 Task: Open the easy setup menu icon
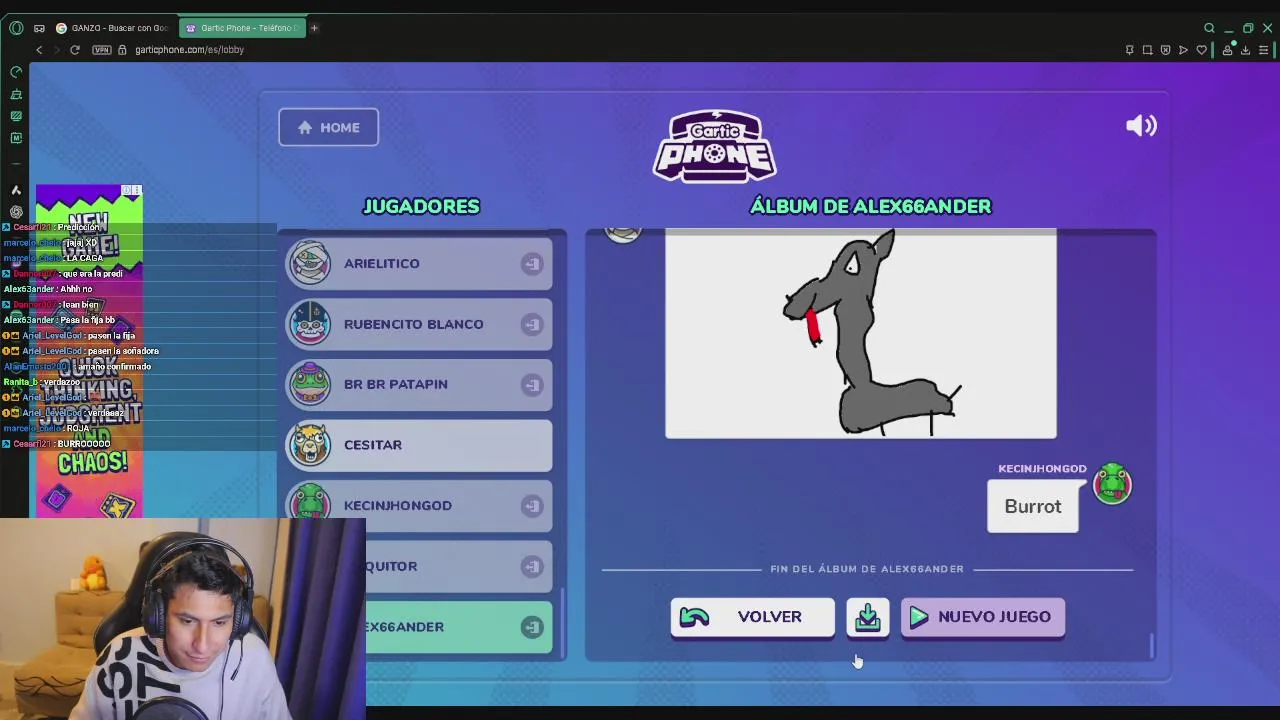point(1264,50)
